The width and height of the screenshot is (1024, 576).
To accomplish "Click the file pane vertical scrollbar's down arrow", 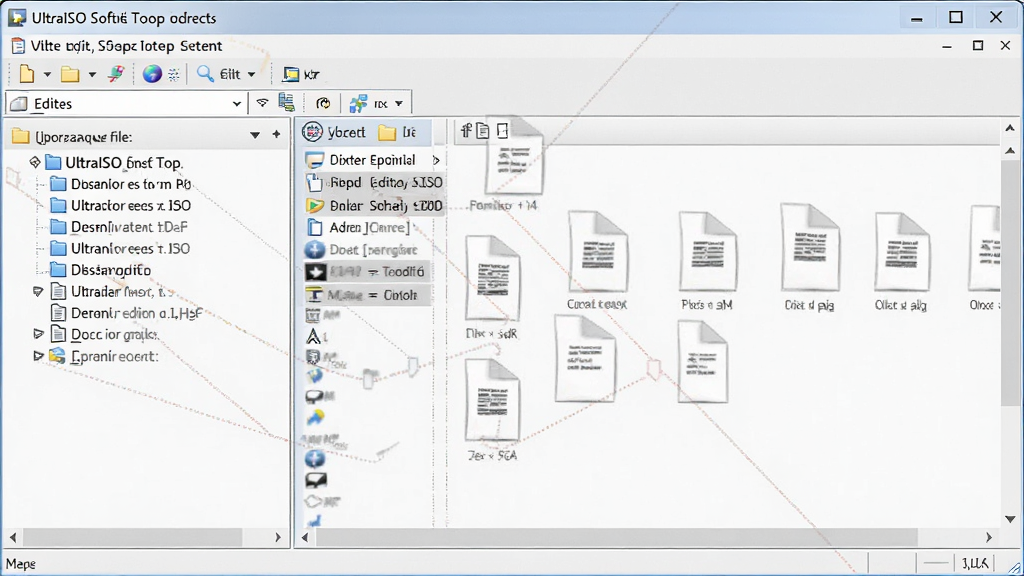I will pos(1010,520).
